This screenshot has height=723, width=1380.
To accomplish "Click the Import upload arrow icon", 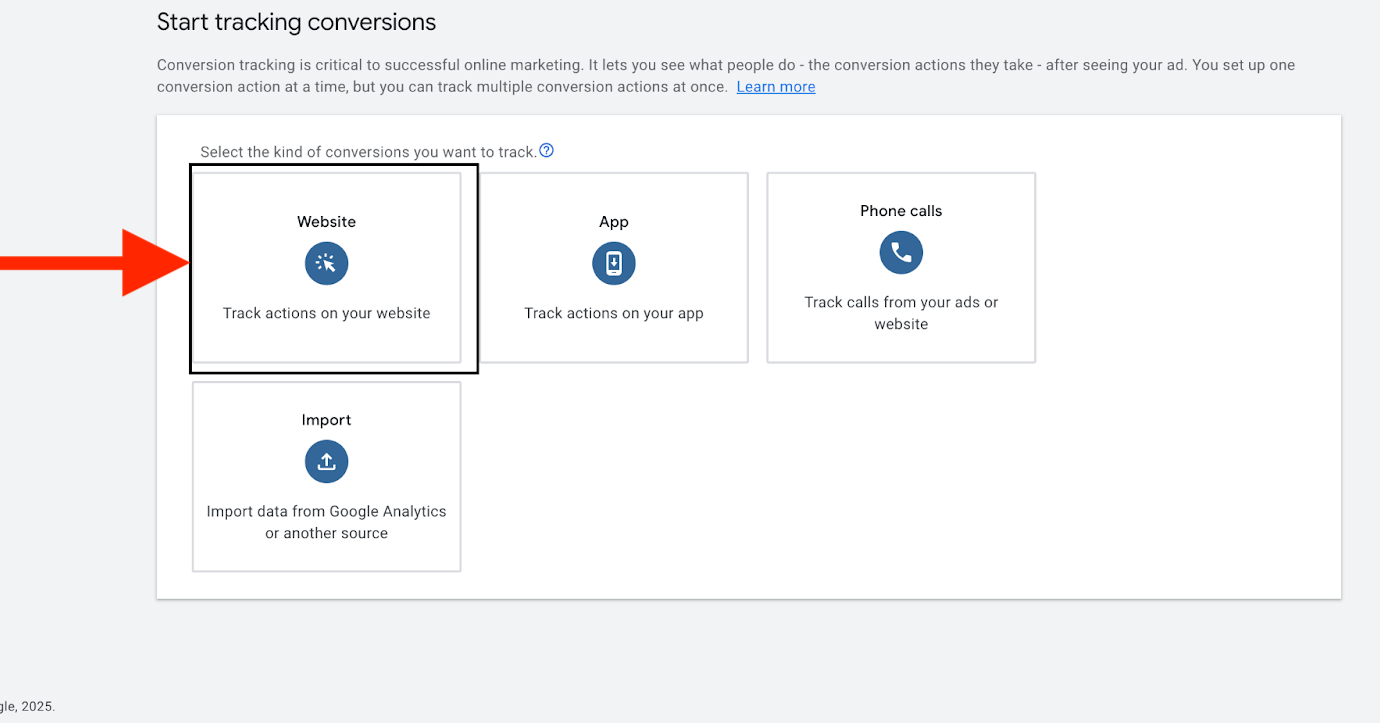I will [326, 461].
